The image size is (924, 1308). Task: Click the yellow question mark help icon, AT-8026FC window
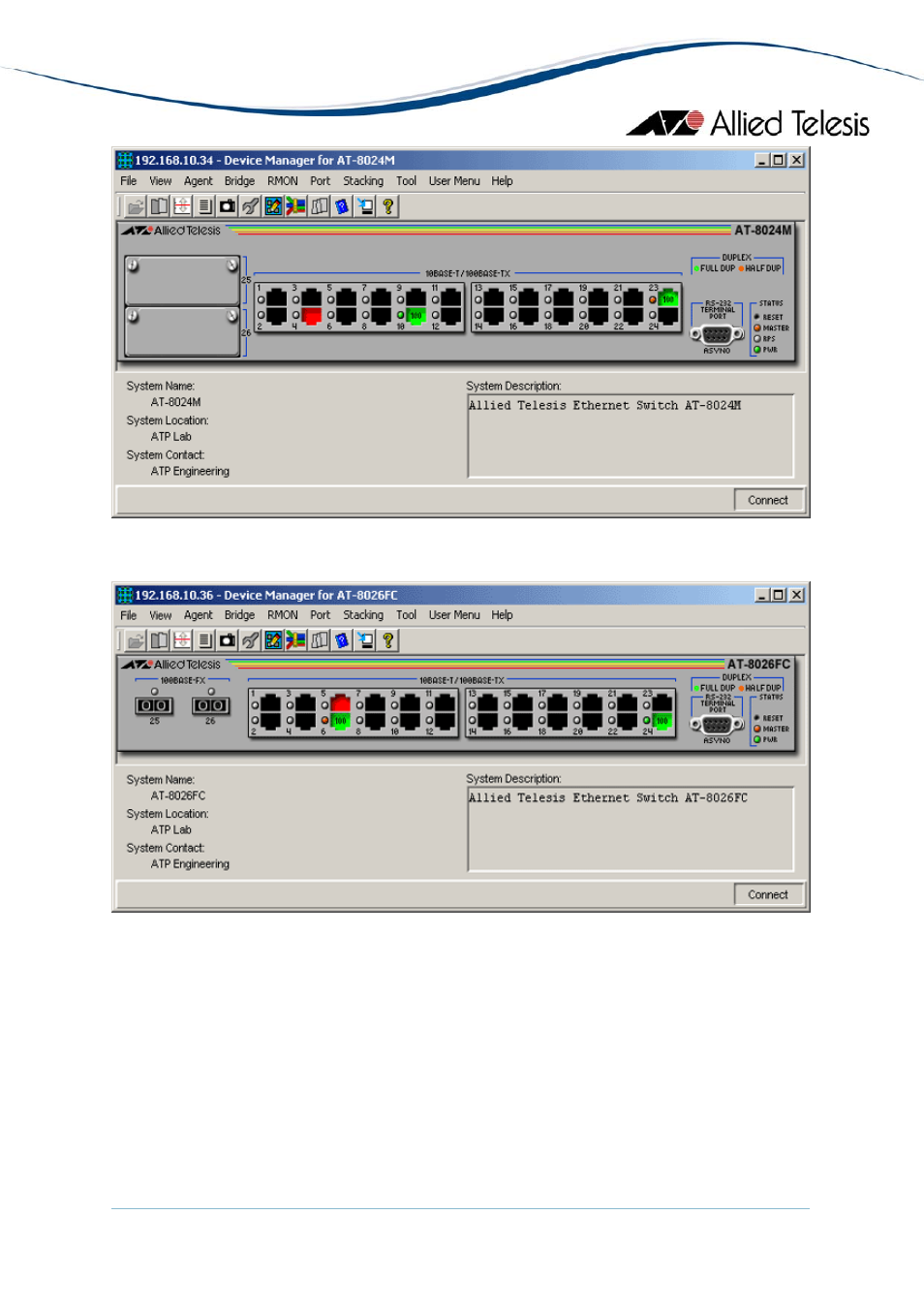[x=388, y=640]
